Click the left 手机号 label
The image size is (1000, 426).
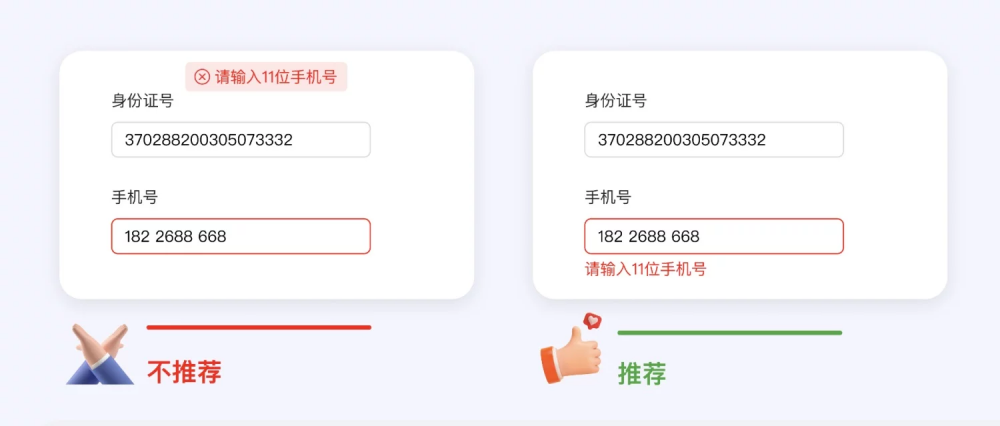point(135,198)
